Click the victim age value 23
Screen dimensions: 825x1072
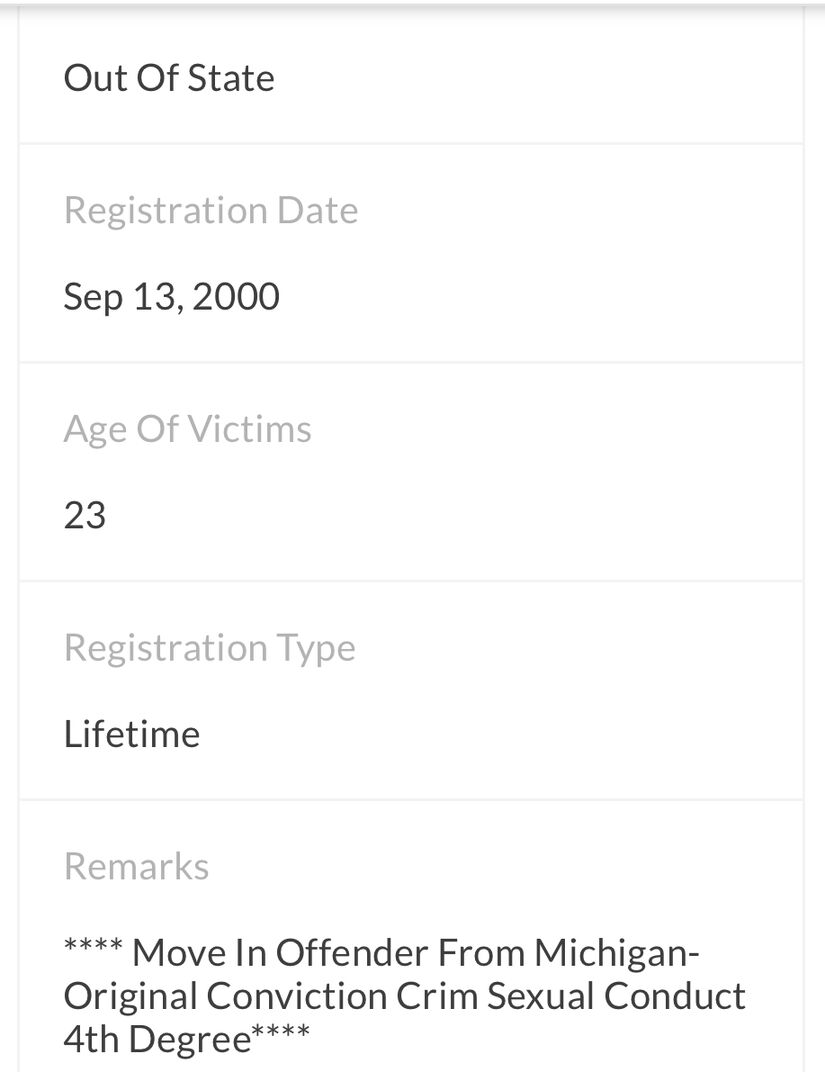coord(85,515)
